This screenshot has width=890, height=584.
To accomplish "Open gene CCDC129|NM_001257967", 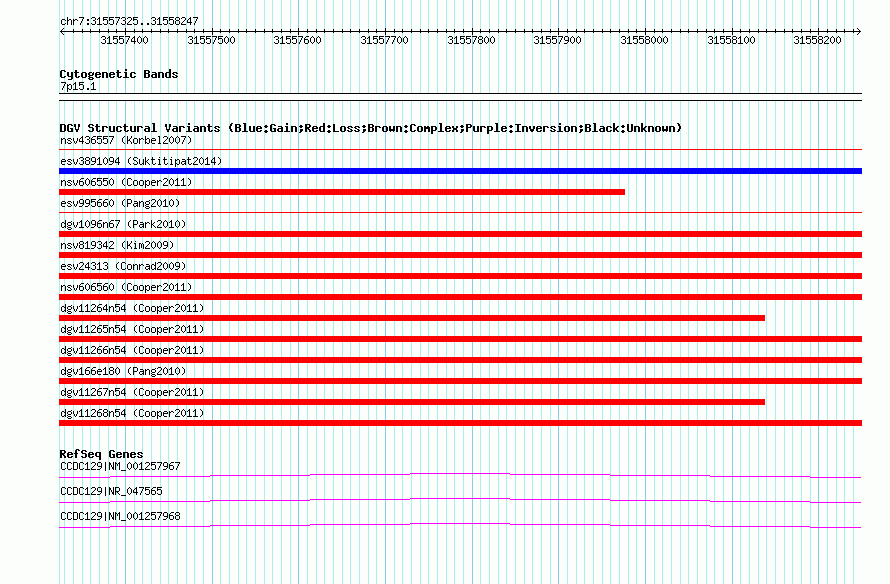I will 120,466.
